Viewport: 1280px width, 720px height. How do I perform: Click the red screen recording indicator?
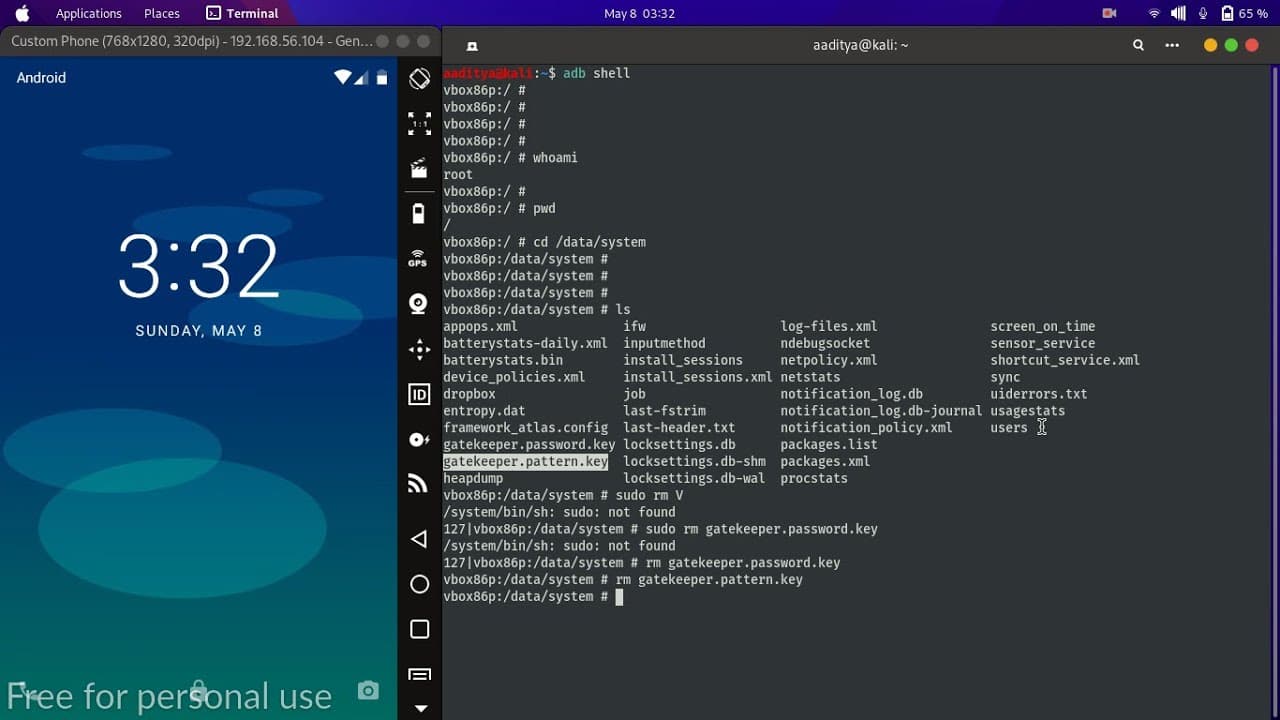coord(1109,13)
